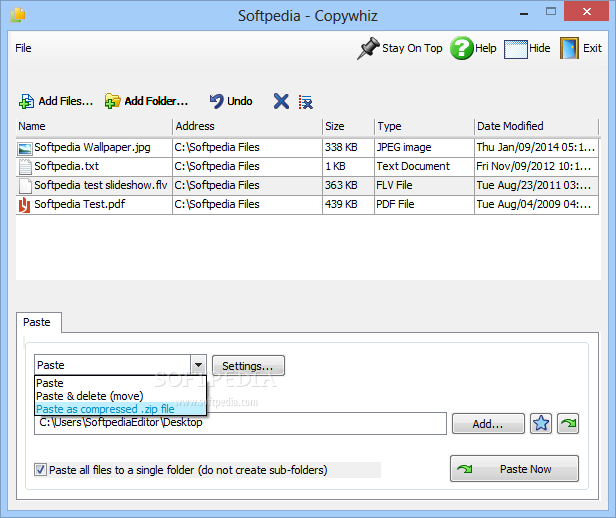Image resolution: width=616 pixels, height=518 pixels.
Task: Click the Paste combo box text field
Action: [x=113, y=365]
